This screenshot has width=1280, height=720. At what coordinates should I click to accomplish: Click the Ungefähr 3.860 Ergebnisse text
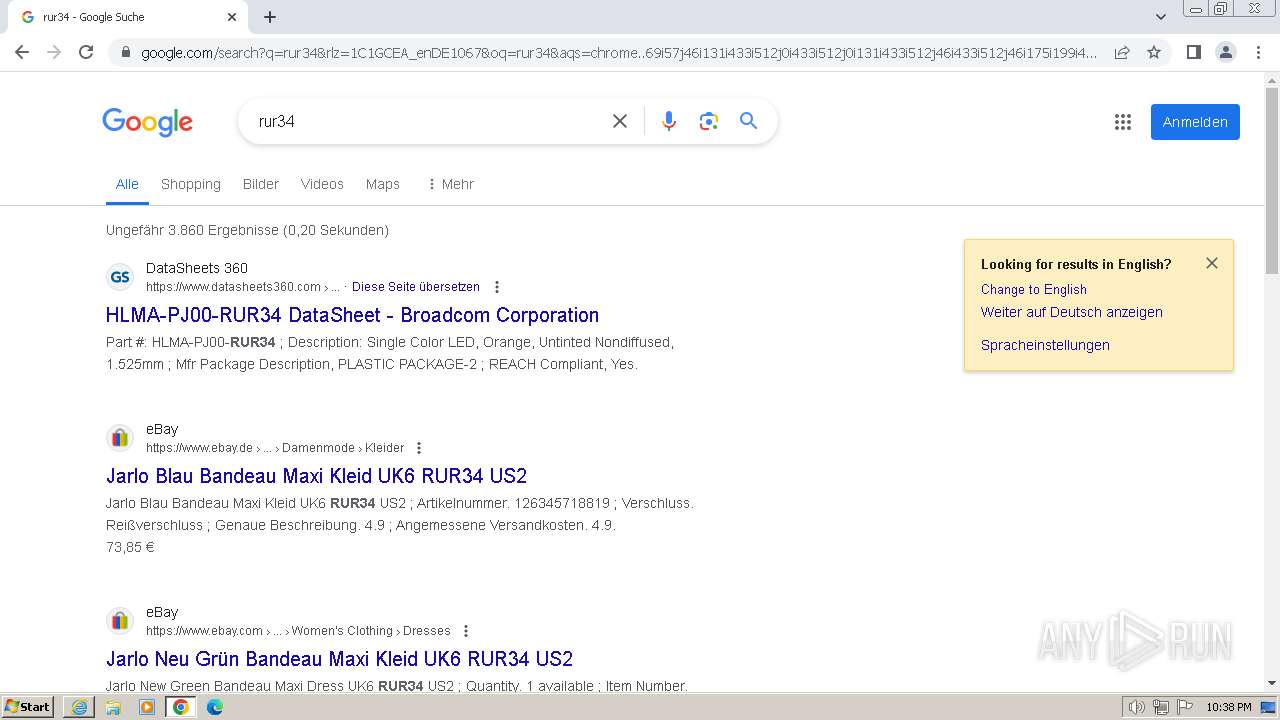point(247,230)
